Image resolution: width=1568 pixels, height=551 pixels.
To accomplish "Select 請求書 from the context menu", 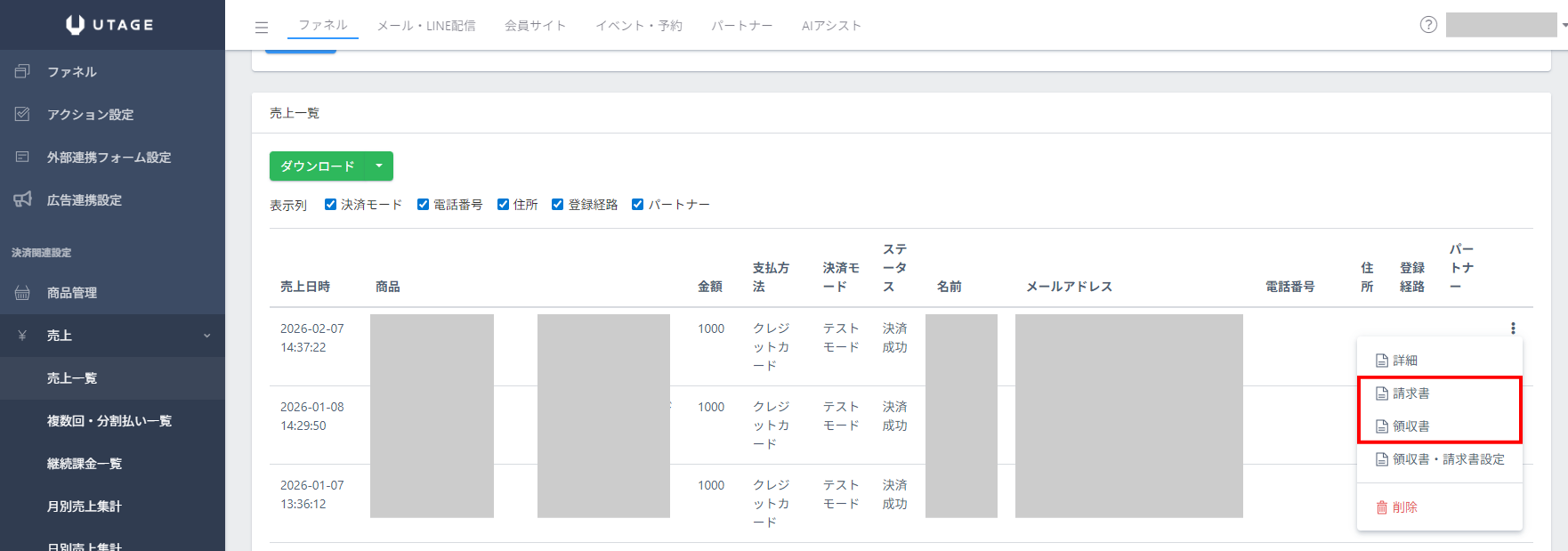I will (x=1410, y=393).
